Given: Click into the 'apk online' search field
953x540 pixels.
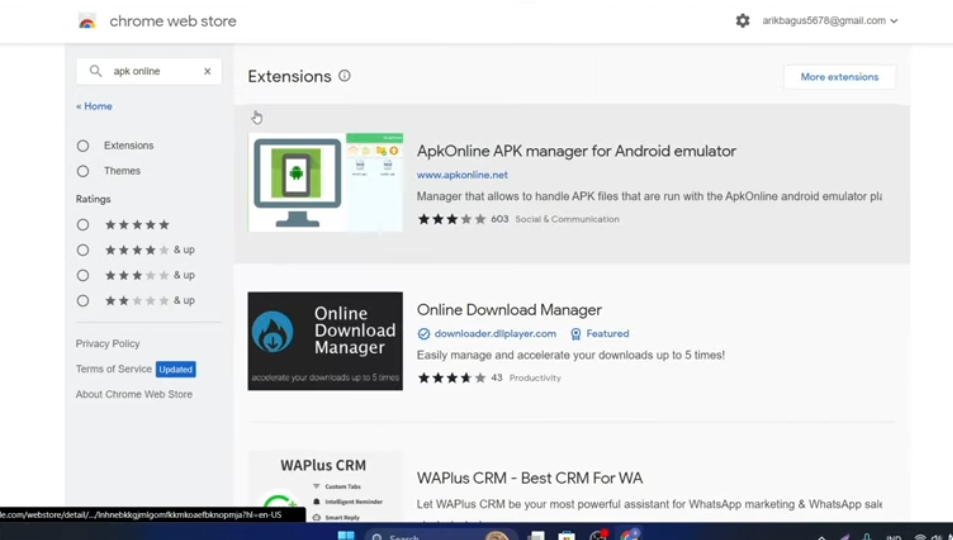Looking at the screenshot, I should coord(150,72).
